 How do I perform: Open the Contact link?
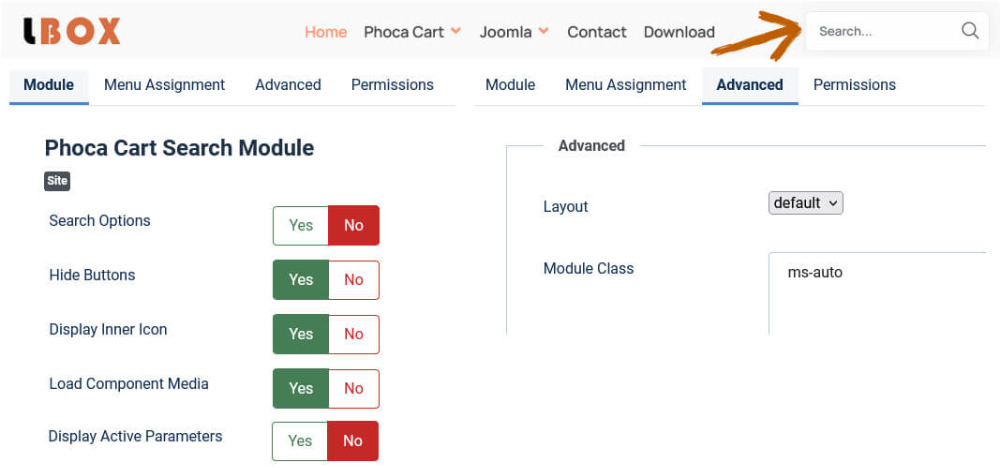coord(597,32)
